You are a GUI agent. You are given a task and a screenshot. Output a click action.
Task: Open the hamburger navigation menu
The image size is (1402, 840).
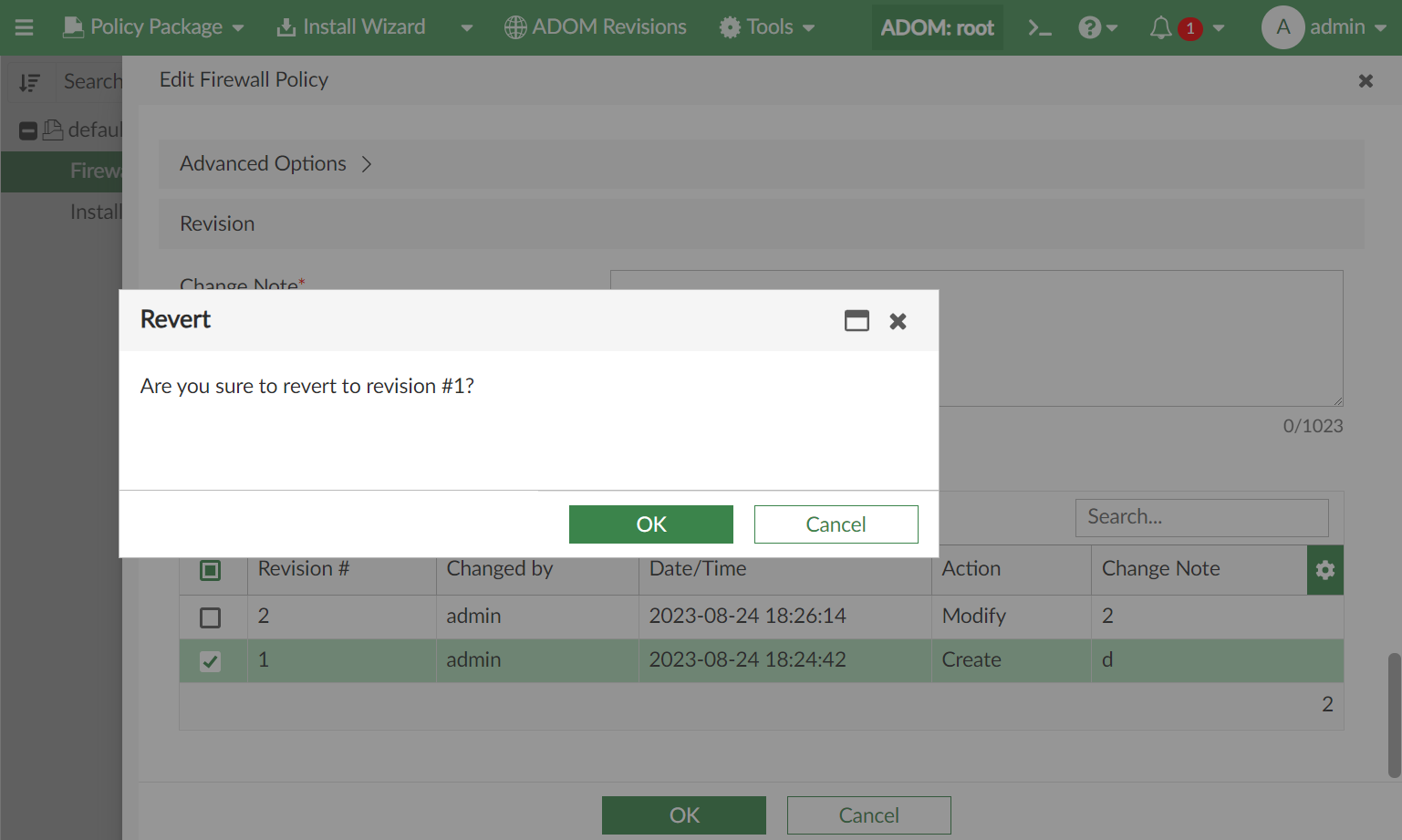click(x=24, y=26)
